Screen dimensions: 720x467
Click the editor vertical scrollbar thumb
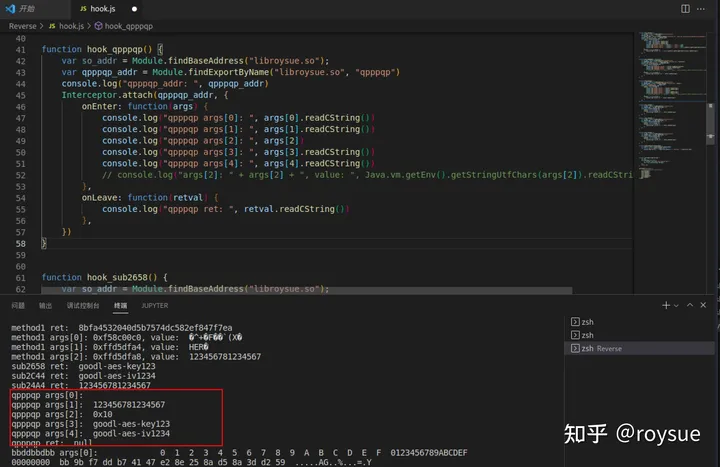(x=710, y=123)
